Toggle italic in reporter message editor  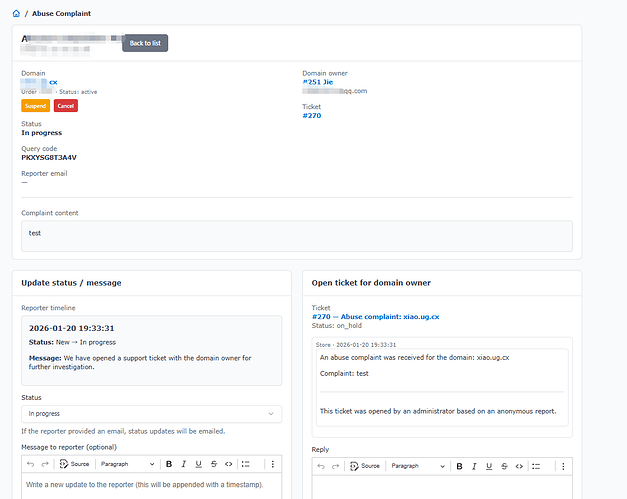184,464
